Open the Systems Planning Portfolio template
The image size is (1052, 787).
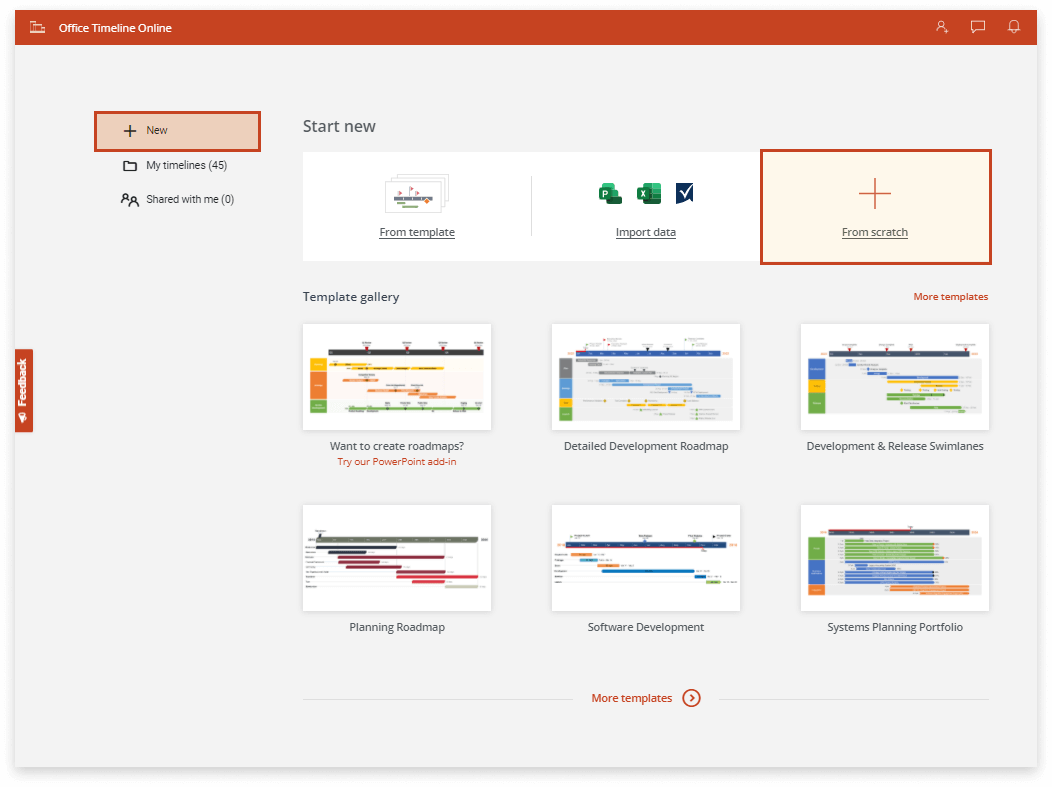point(894,558)
